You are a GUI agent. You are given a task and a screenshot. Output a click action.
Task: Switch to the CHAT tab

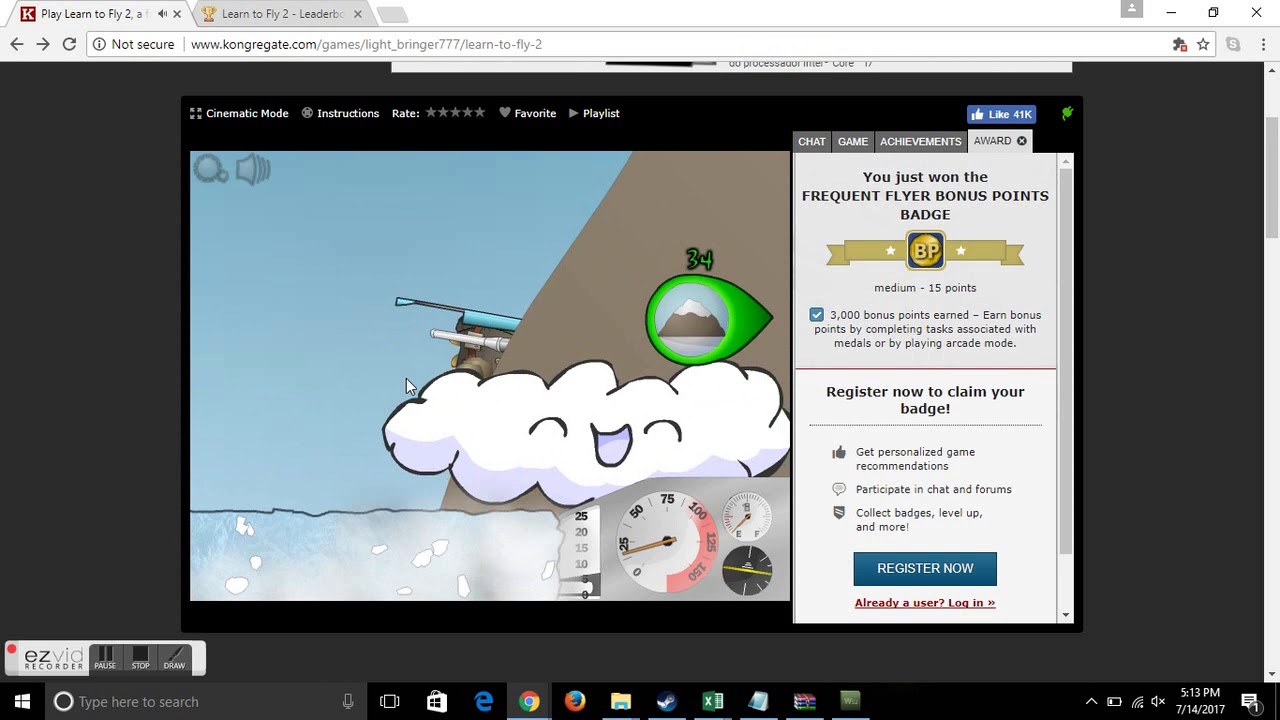tap(812, 142)
